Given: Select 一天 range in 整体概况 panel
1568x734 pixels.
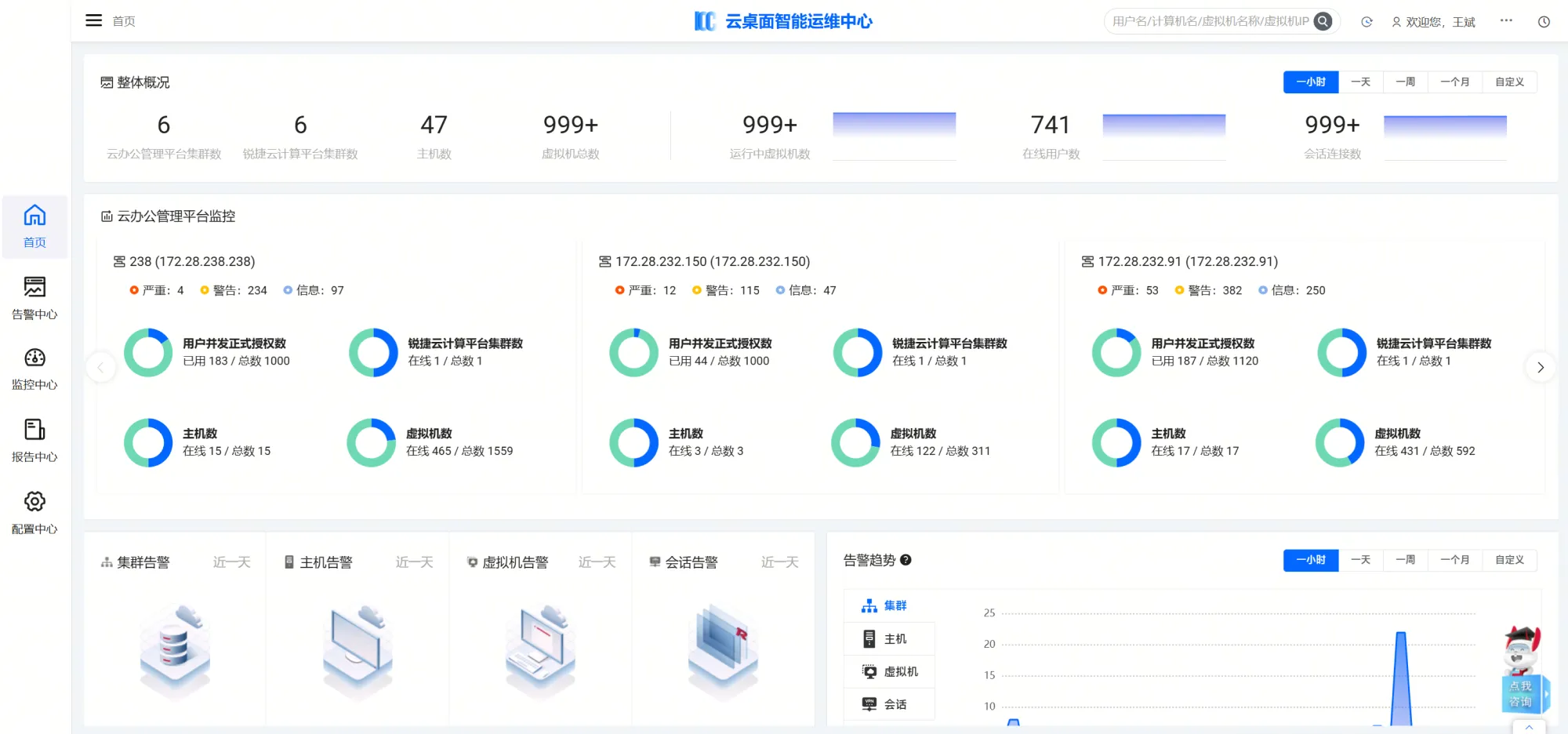Looking at the screenshot, I should pos(1360,82).
